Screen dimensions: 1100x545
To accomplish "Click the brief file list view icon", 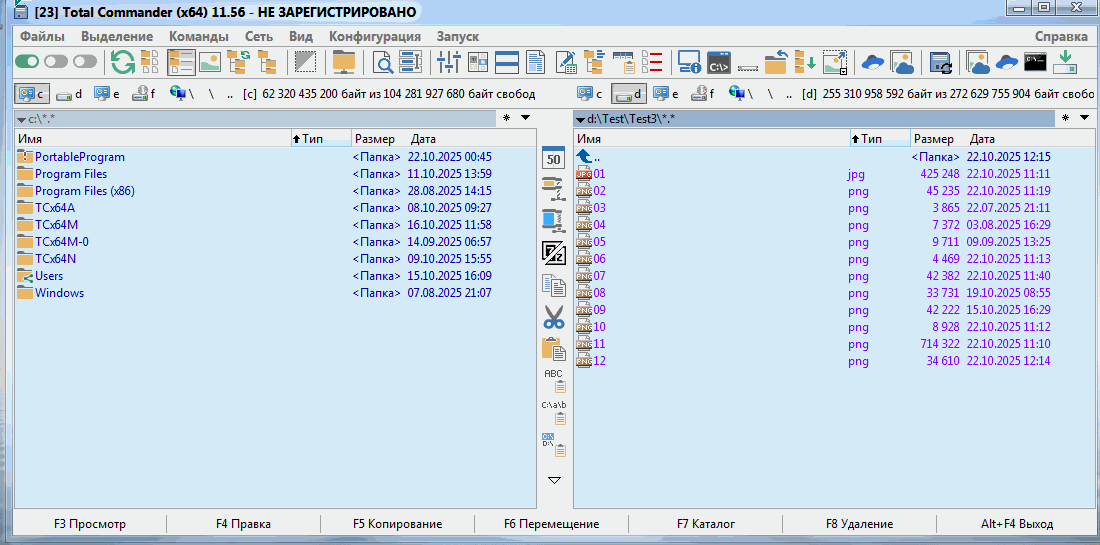I will pos(152,62).
